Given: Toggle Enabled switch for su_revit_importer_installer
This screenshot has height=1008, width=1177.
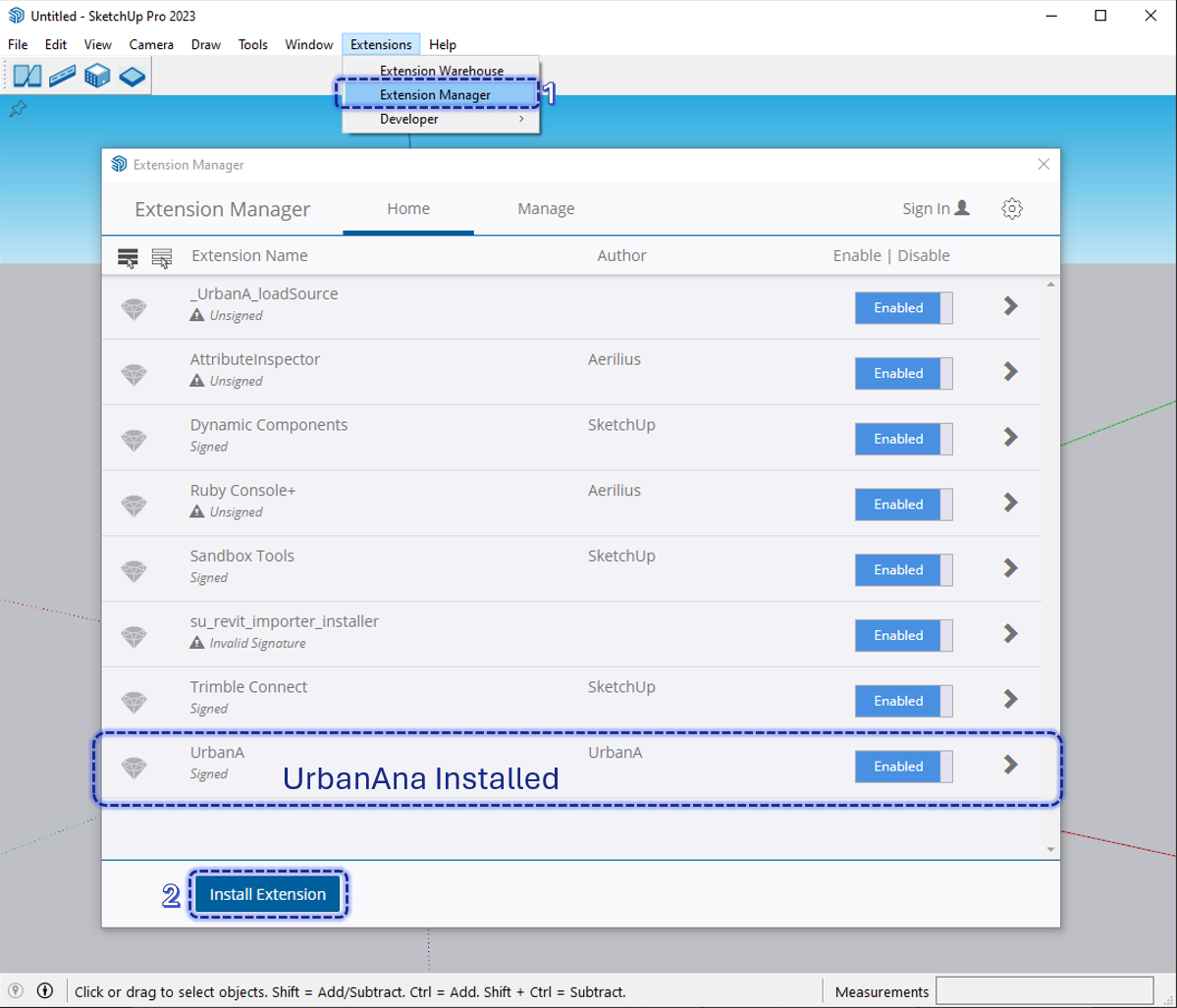Looking at the screenshot, I should coord(904,635).
